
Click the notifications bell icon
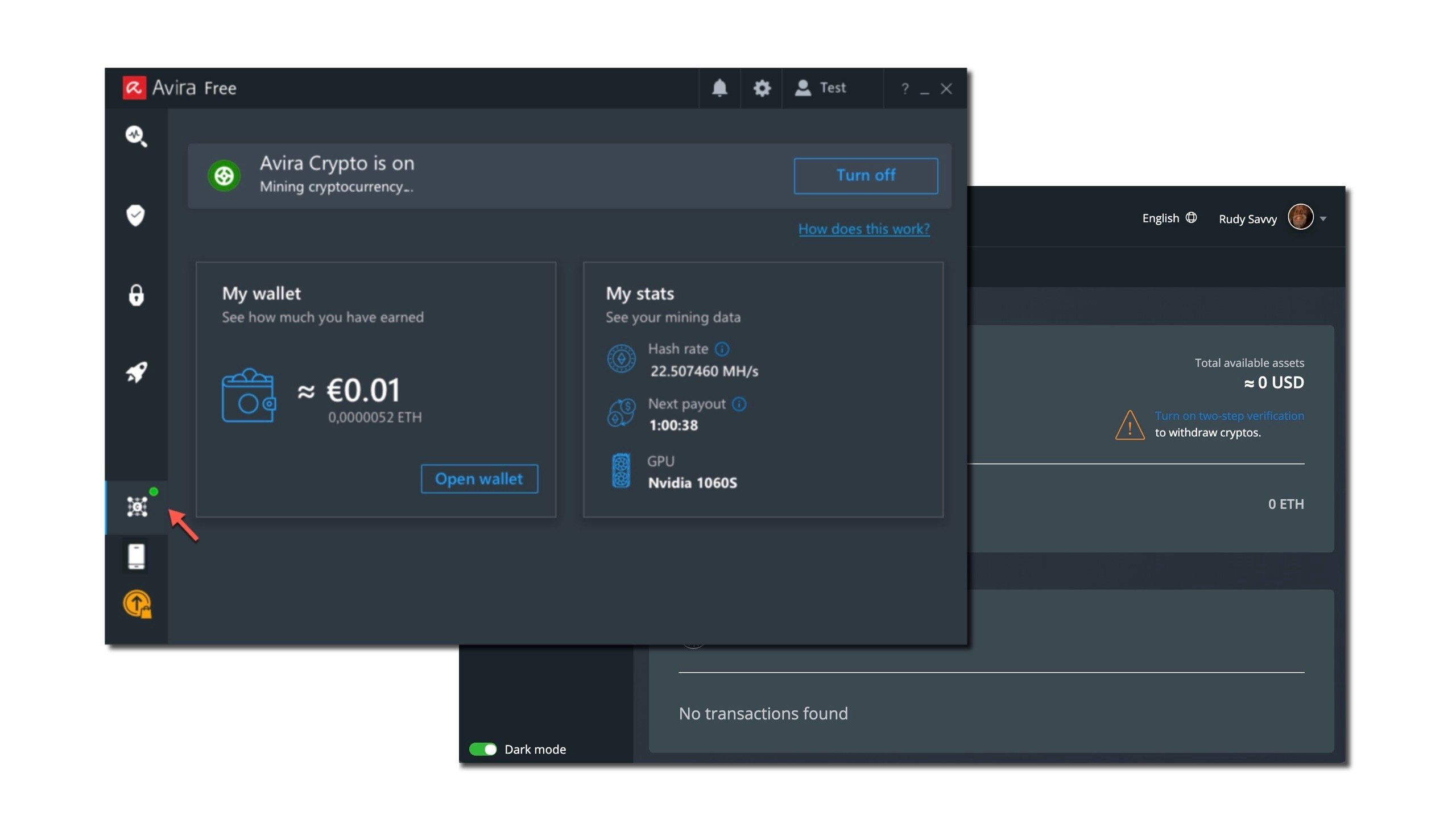pyautogui.click(x=720, y=87)
